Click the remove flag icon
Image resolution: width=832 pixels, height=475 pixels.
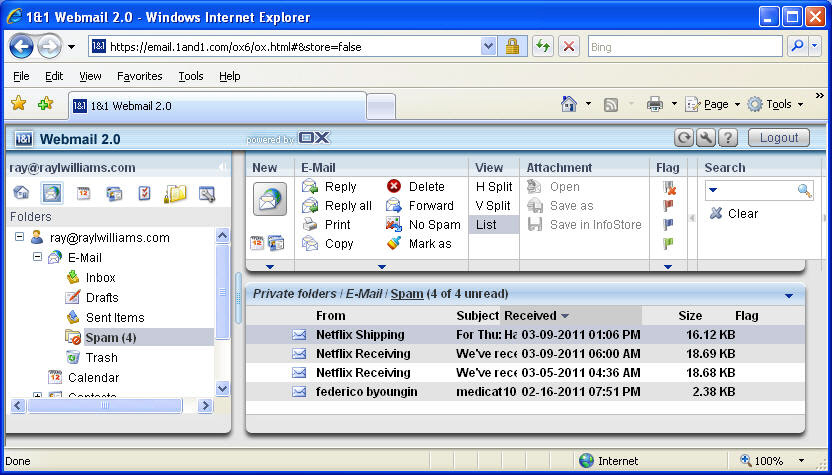668,187
